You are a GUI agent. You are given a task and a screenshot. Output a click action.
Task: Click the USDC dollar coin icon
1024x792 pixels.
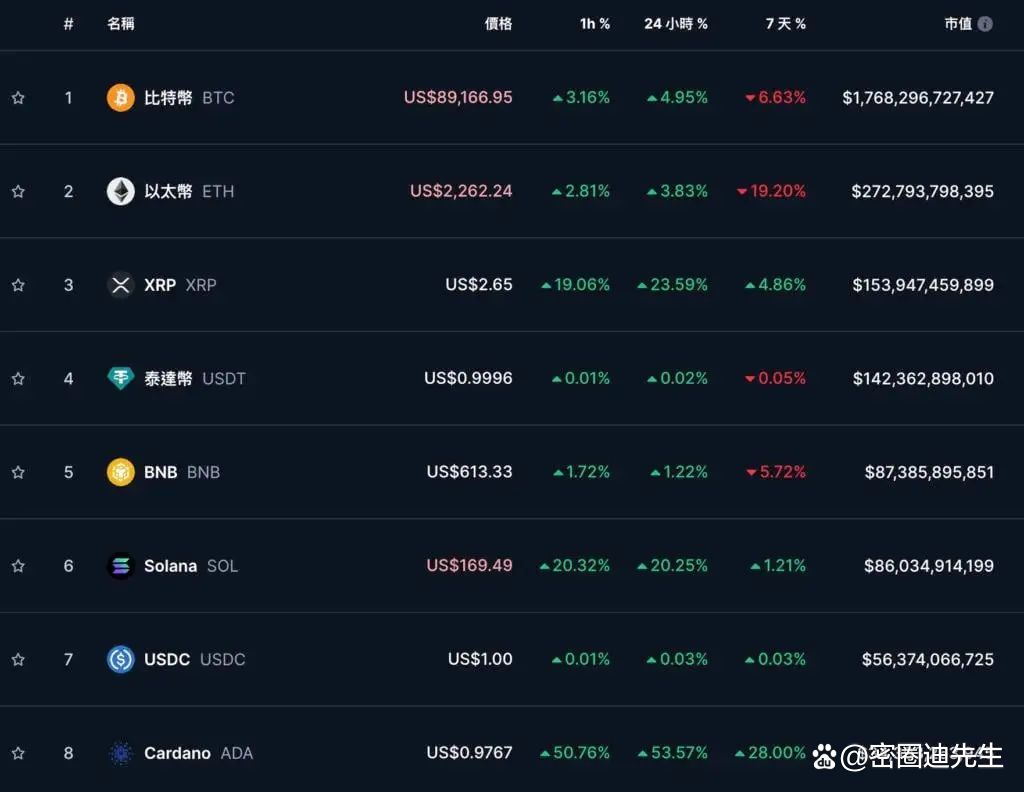120,659
